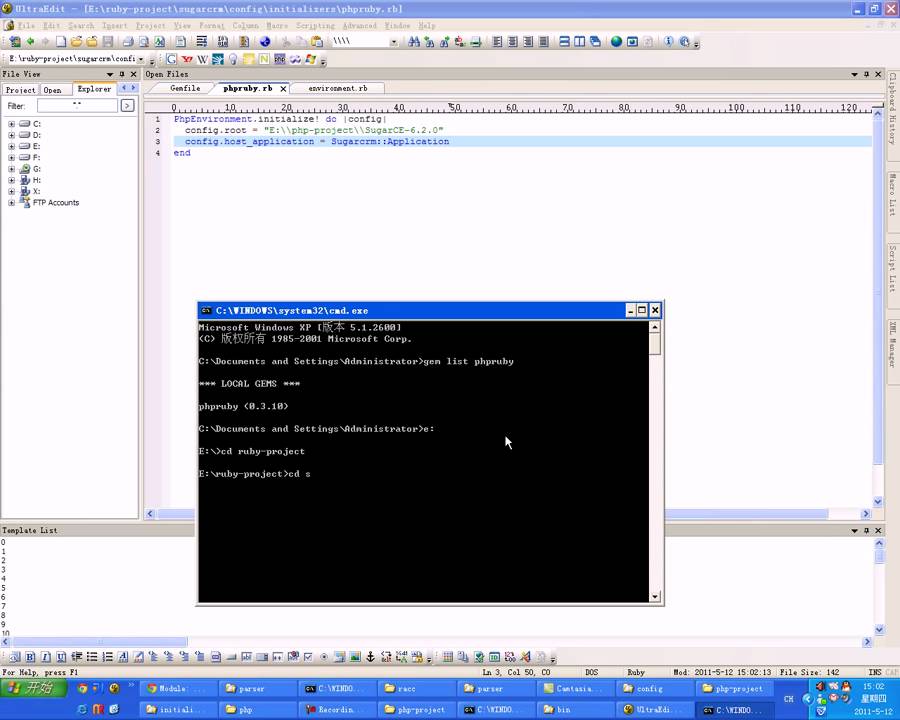The width and height of the screenshot is (900, 720).
Task: Click the green globe web icon
Action: point(616,41)
